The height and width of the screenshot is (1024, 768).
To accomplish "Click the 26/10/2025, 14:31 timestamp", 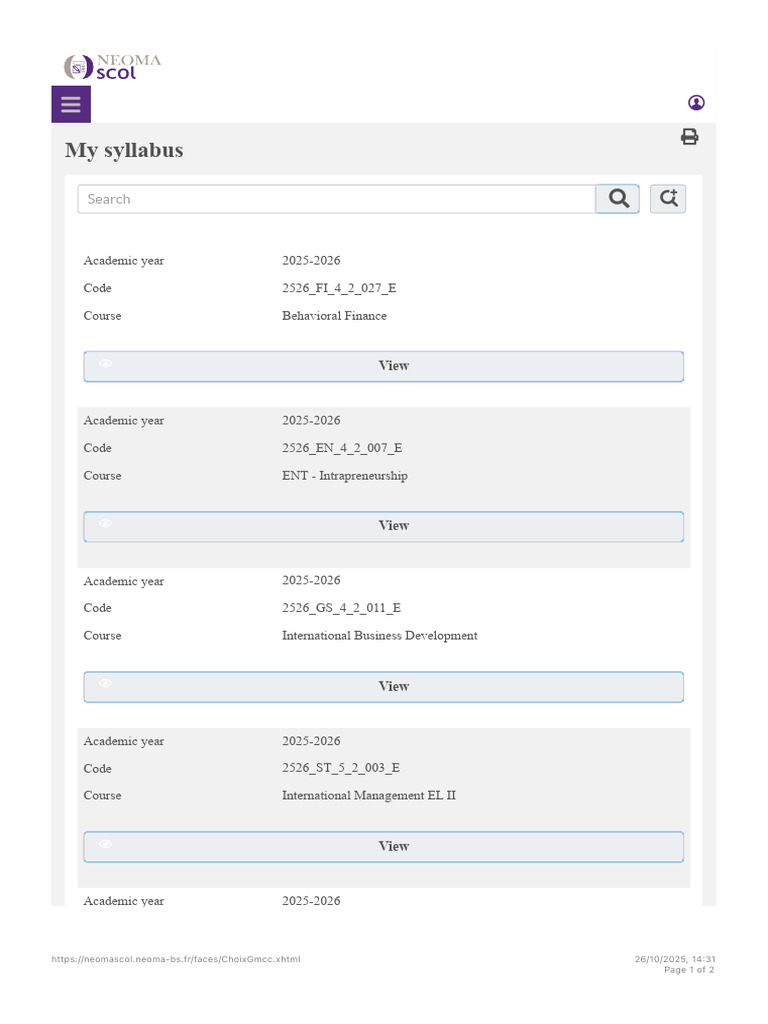I will [675, 959].
